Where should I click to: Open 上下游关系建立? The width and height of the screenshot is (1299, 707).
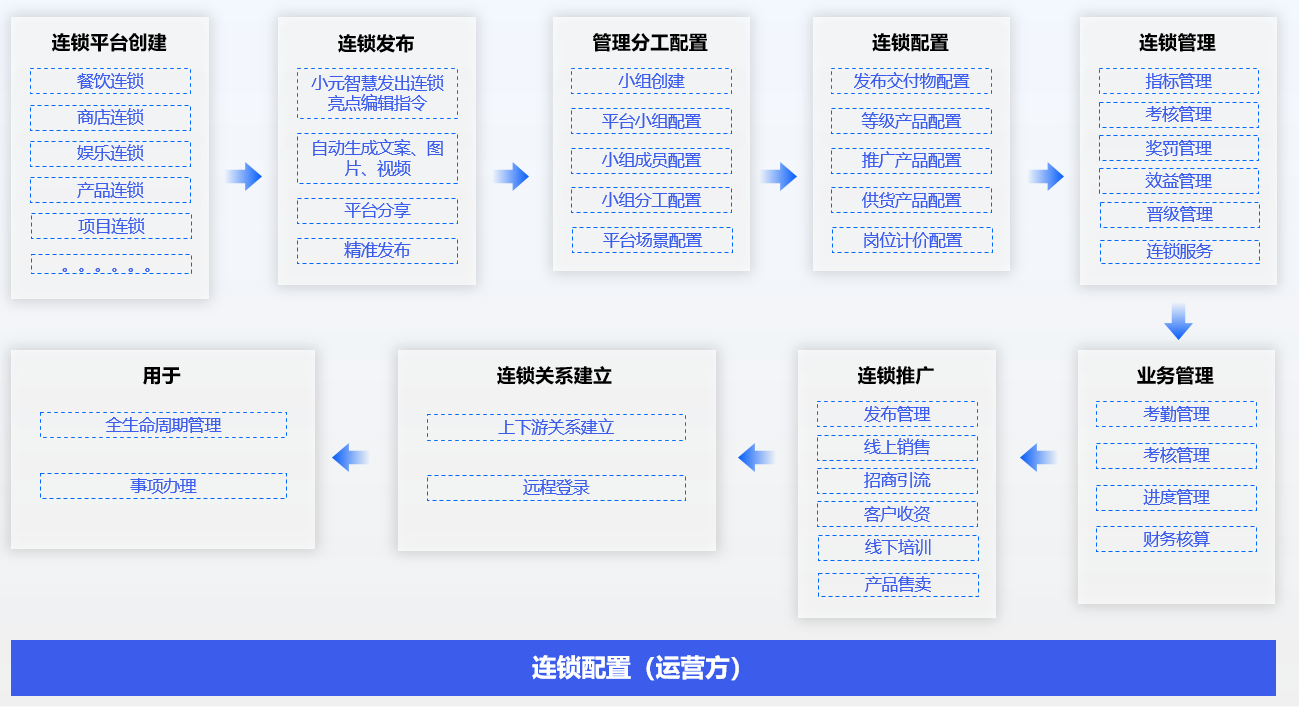pyautogui.click(x=556, y=427)
